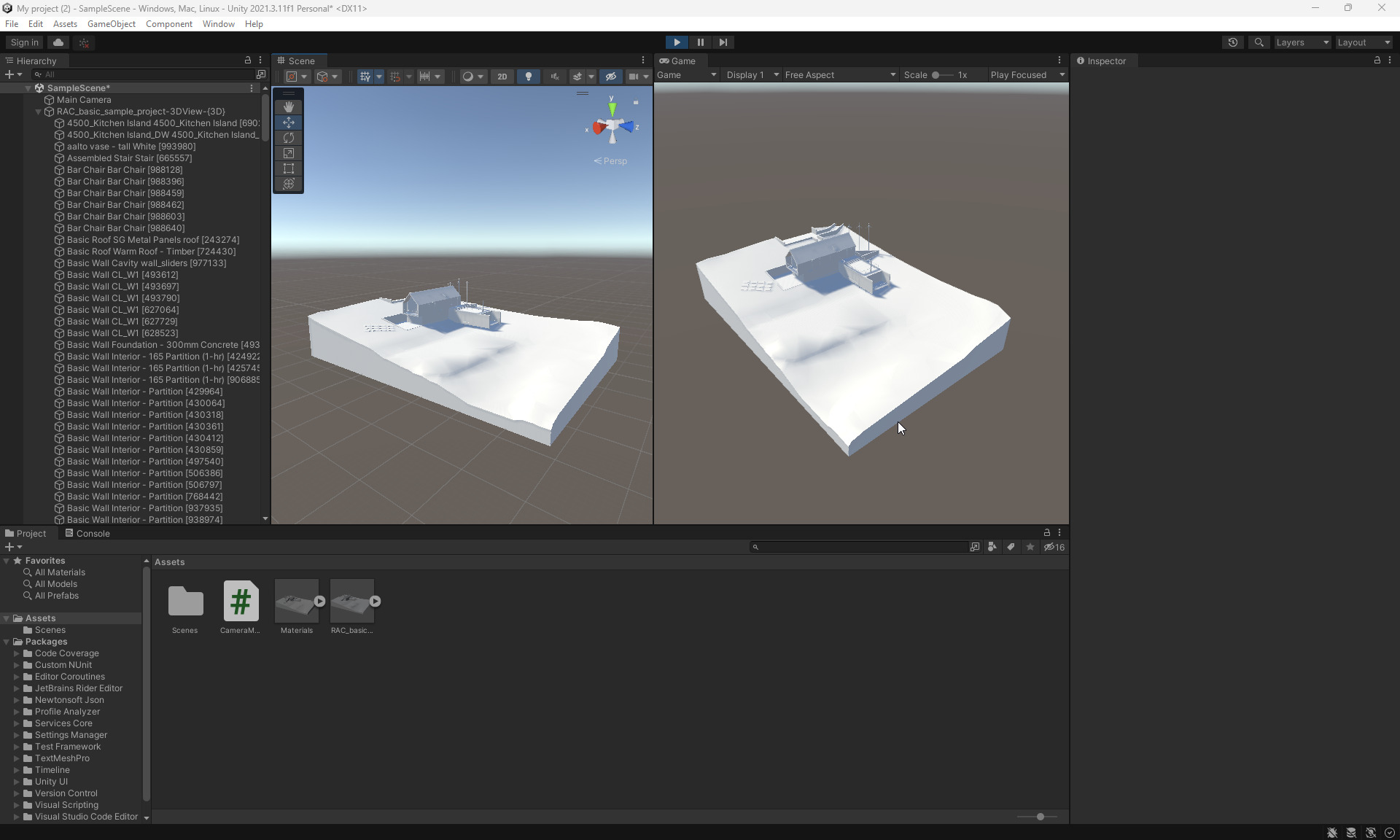Toggle Scene view audio mute
This screenshot has height=840, width=1400.
555,76
